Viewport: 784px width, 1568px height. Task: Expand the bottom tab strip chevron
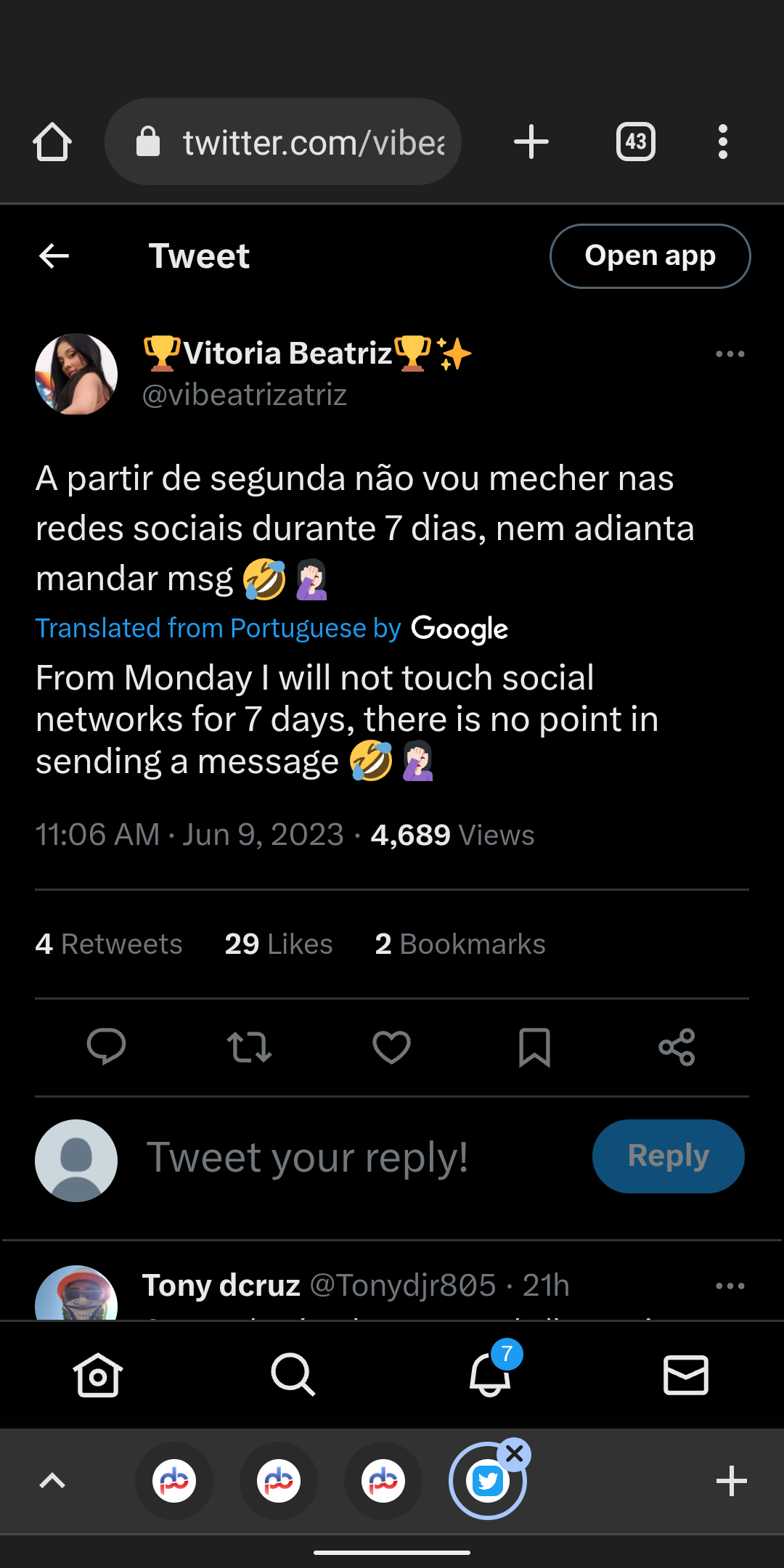click(52, 1481)
